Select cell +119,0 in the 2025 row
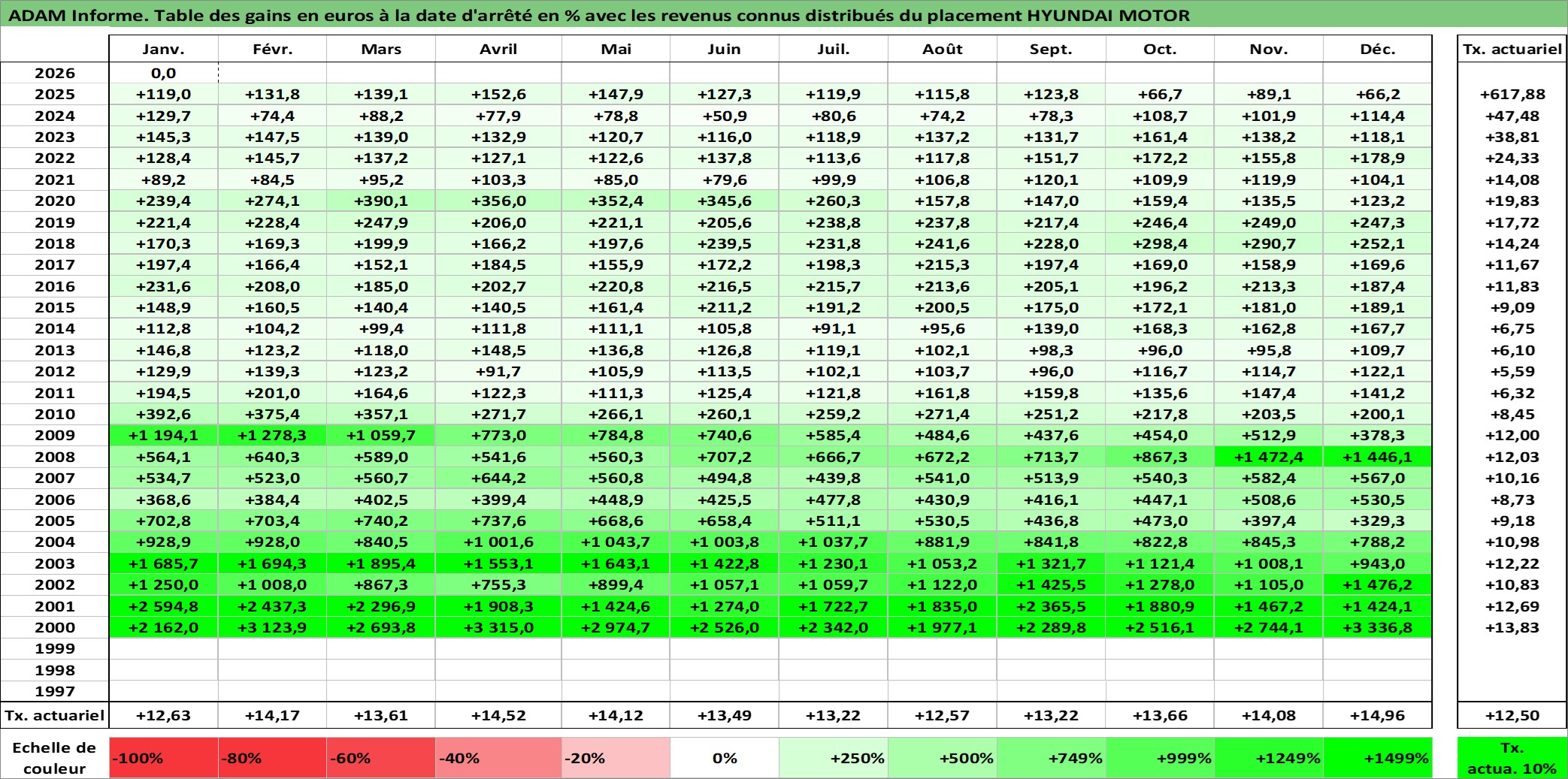The height and width of the screenshot is (779, 1568). [163, 94]
